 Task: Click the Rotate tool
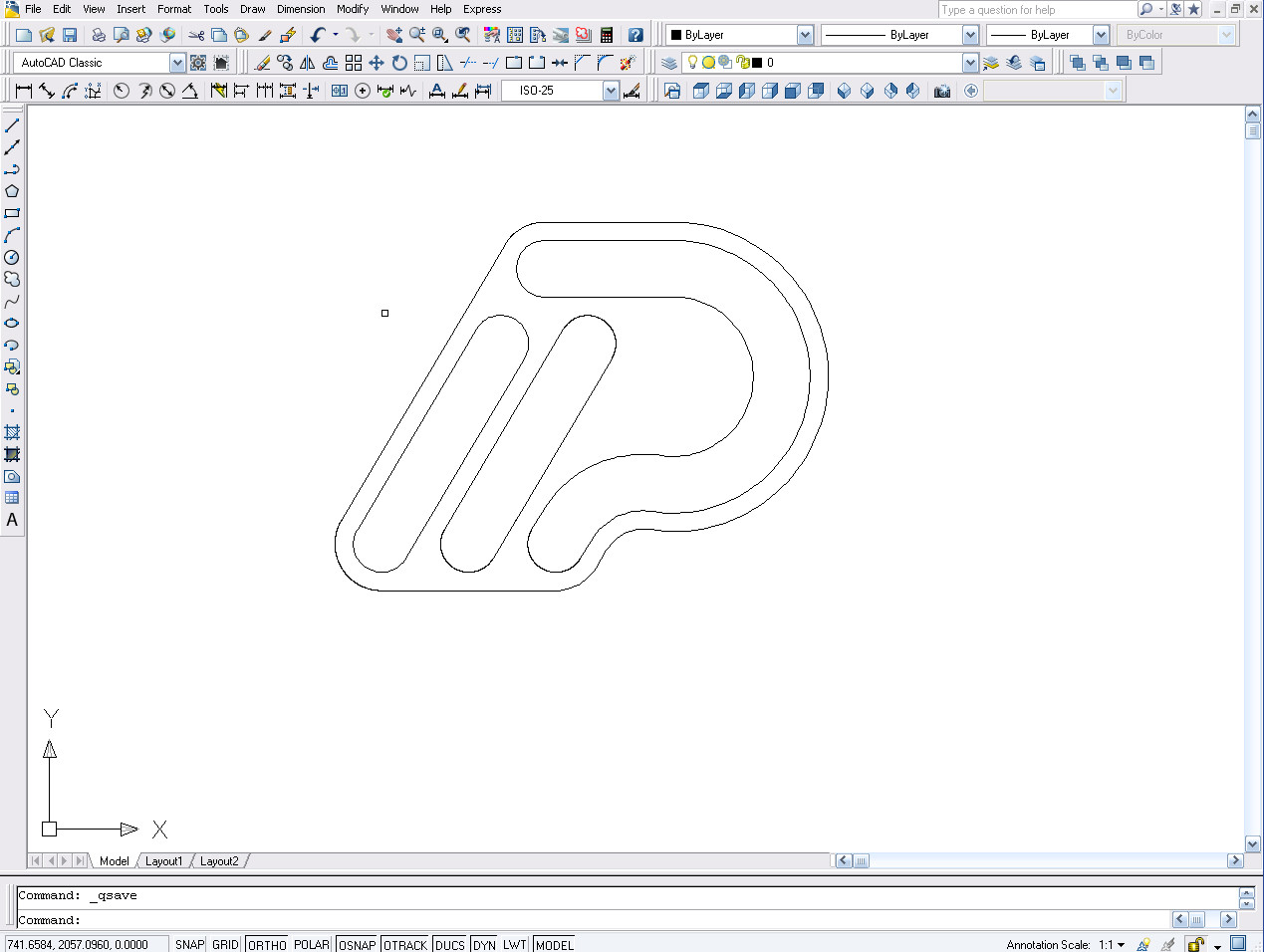[x=399, y=63]
